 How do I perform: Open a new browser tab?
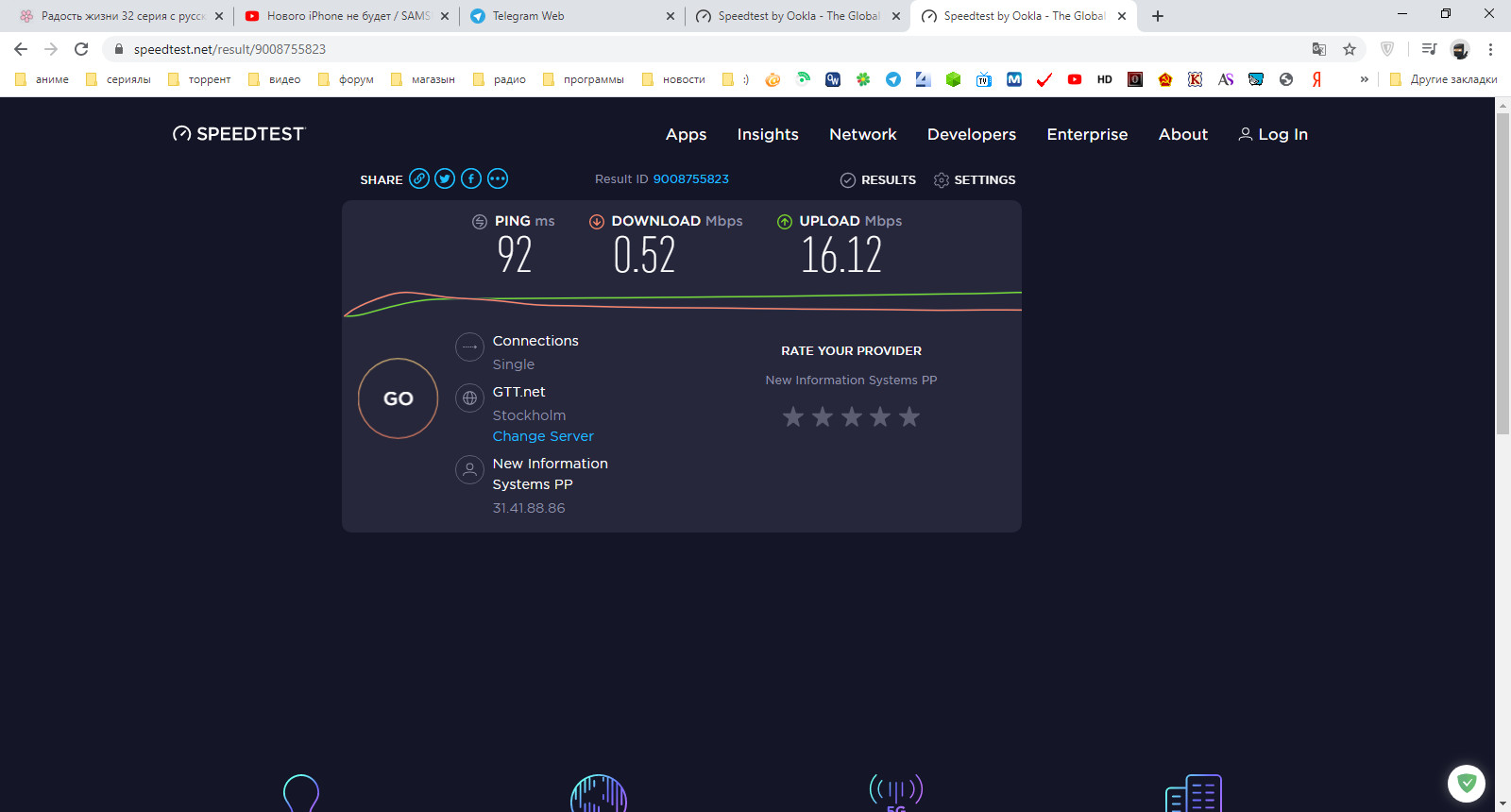point(1158,16)
